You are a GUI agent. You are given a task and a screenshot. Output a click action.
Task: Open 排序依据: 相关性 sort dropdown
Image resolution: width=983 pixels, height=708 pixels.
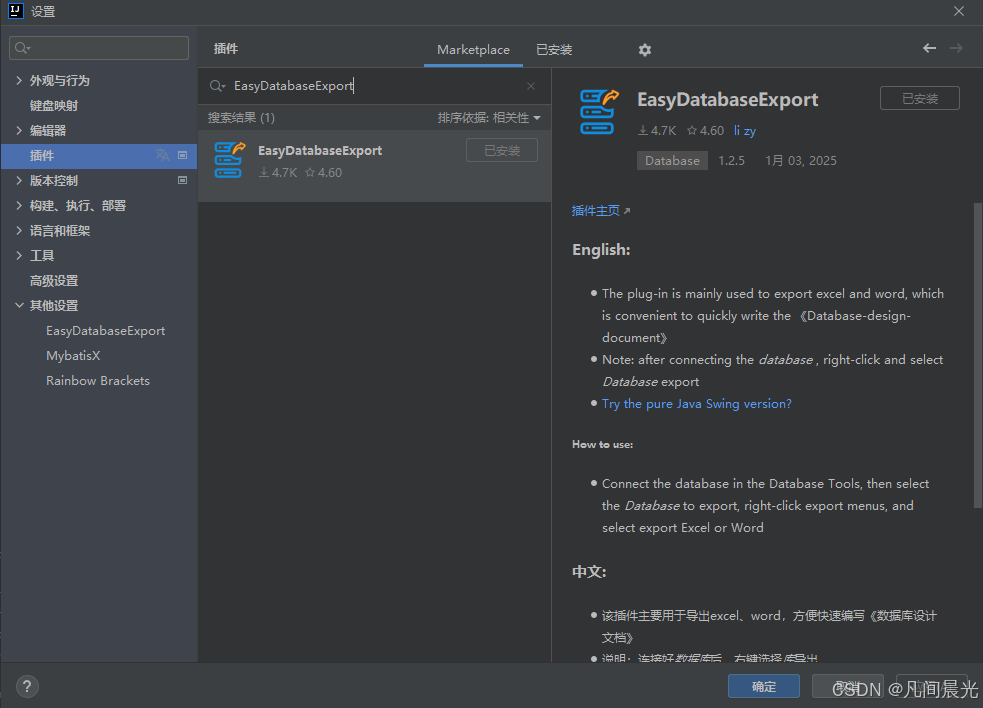[x=489, y=118]
